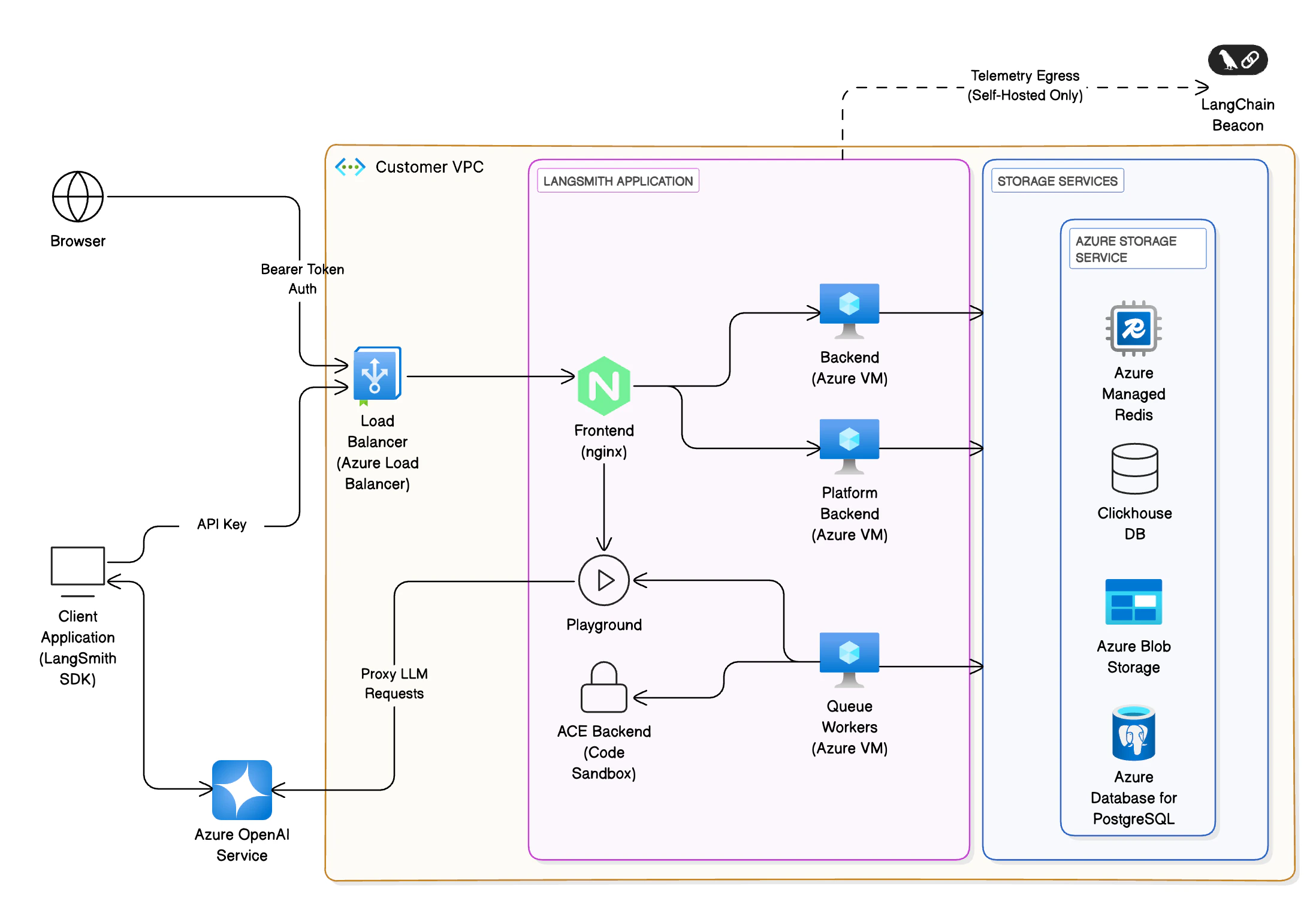Screen dimensions: 1316x898
Task: Select the Platform Backend Azure VM icon
Action: tap(849, 441)
